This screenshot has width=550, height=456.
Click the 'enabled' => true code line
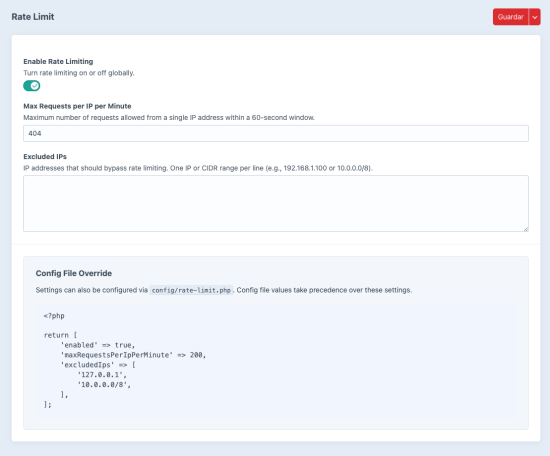[98, 345]
